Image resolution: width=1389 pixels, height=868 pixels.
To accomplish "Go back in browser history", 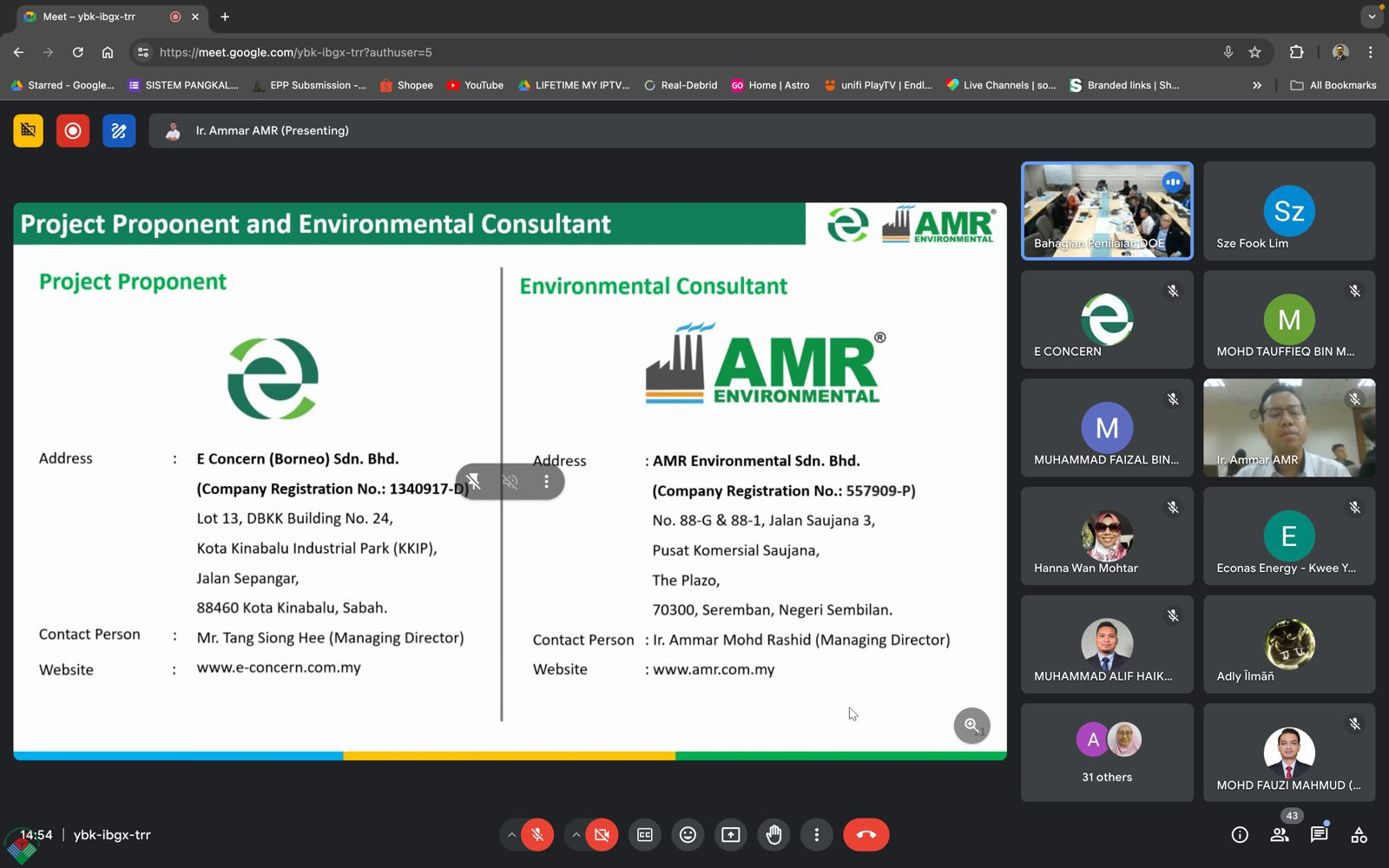I will click(19, 52).
